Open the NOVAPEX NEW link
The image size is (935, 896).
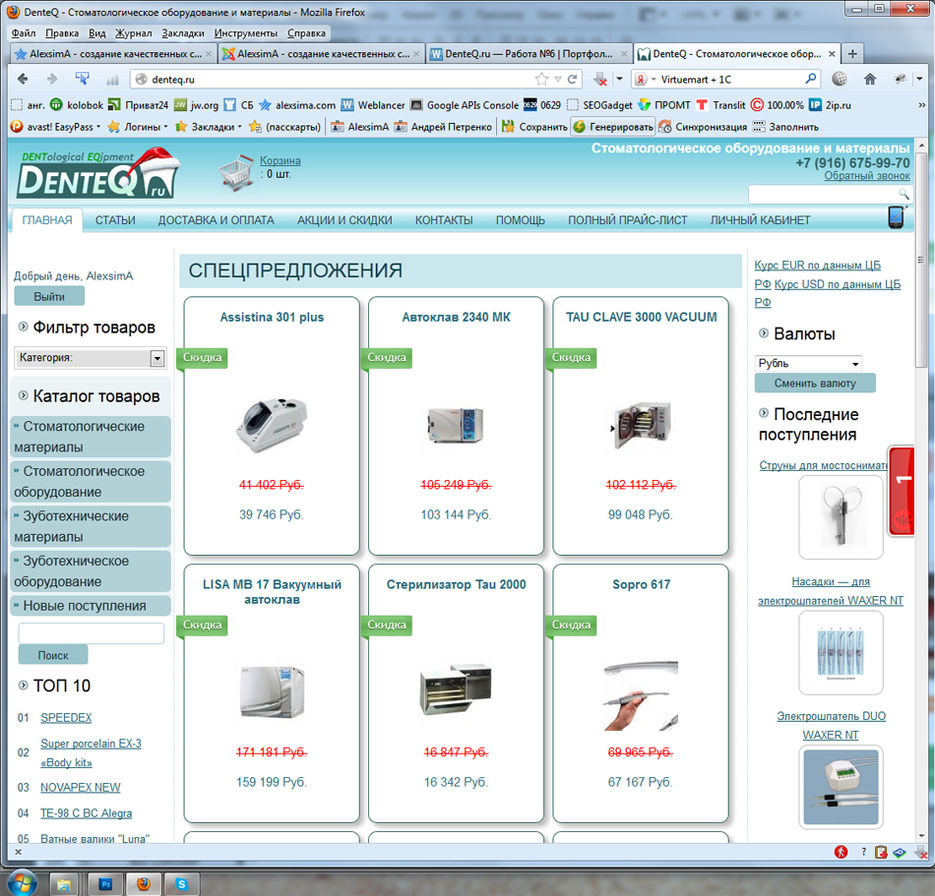coord(81,788)
